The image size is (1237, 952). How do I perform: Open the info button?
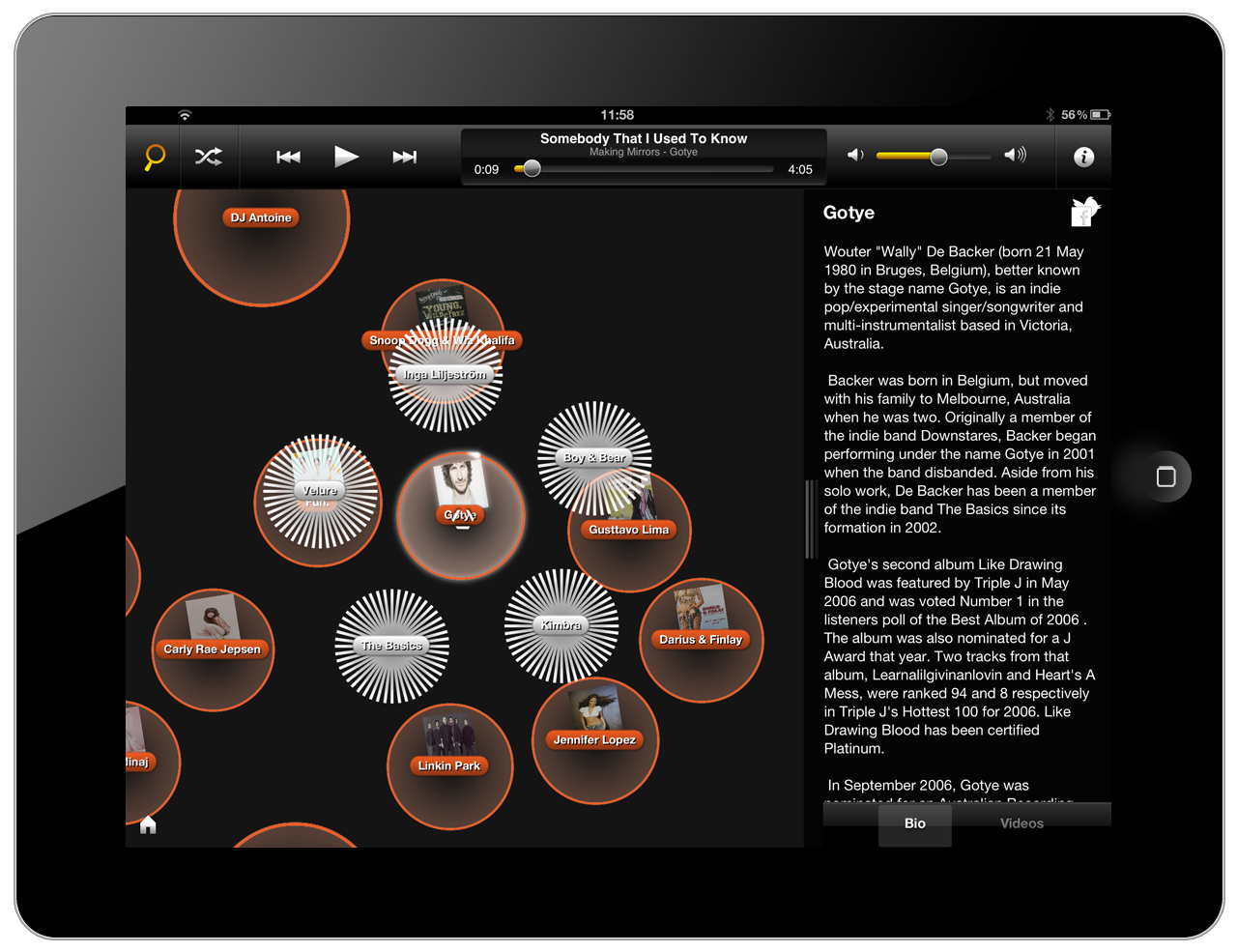[1084, 157]
